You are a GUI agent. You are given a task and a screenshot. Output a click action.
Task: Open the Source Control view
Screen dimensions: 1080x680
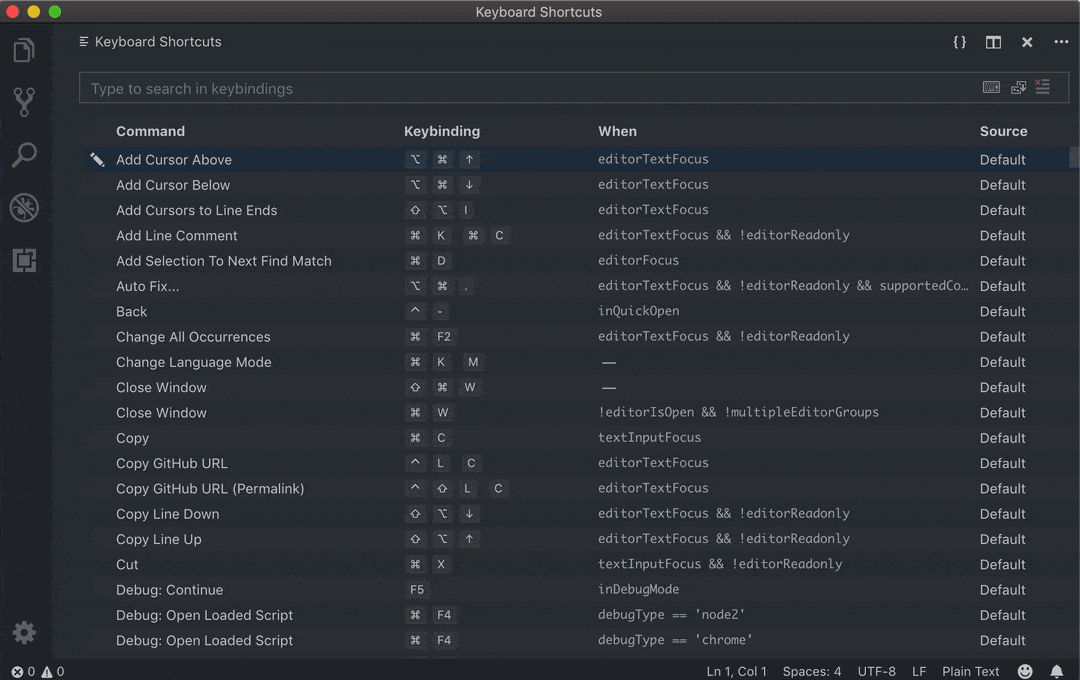[x=24, y=101]
